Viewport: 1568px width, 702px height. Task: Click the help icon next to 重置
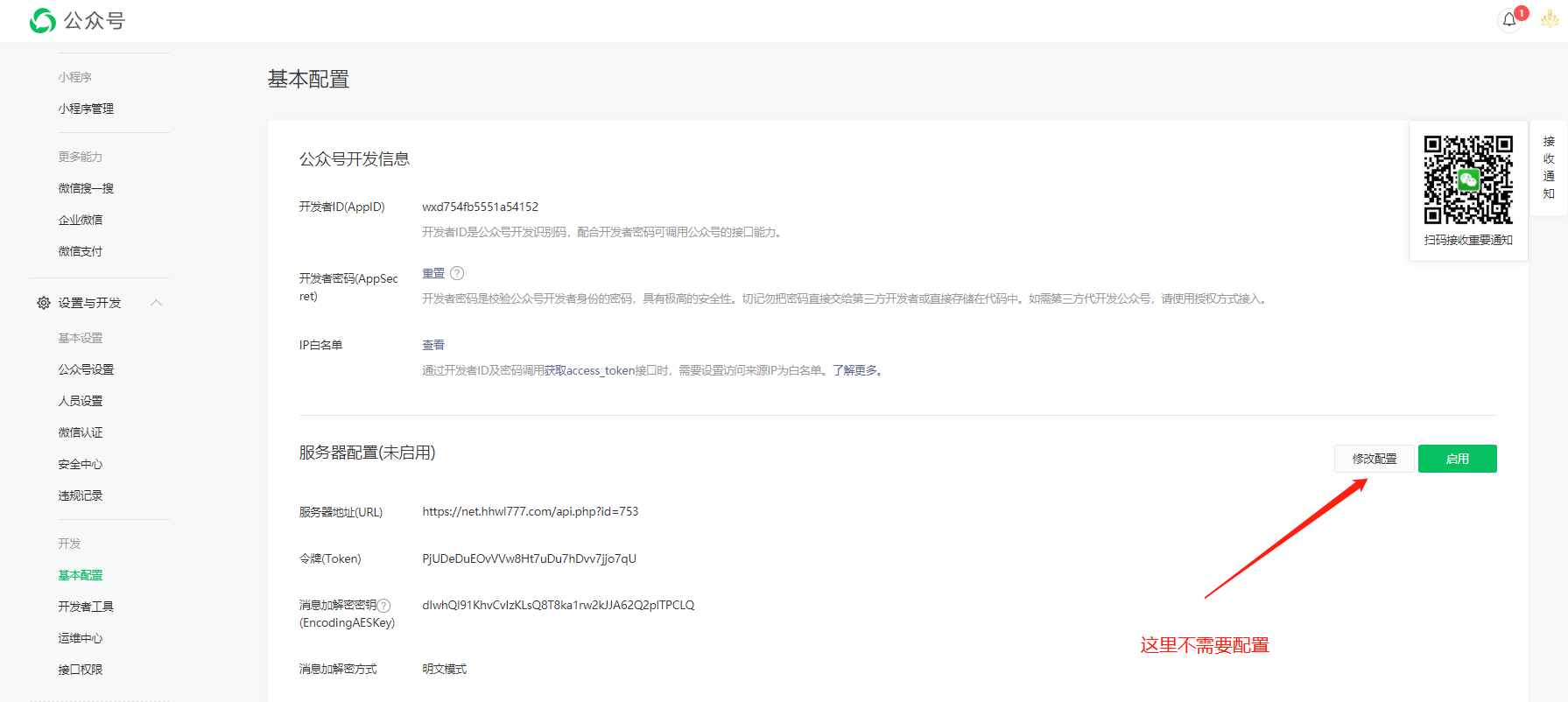[x=457, y=273]
